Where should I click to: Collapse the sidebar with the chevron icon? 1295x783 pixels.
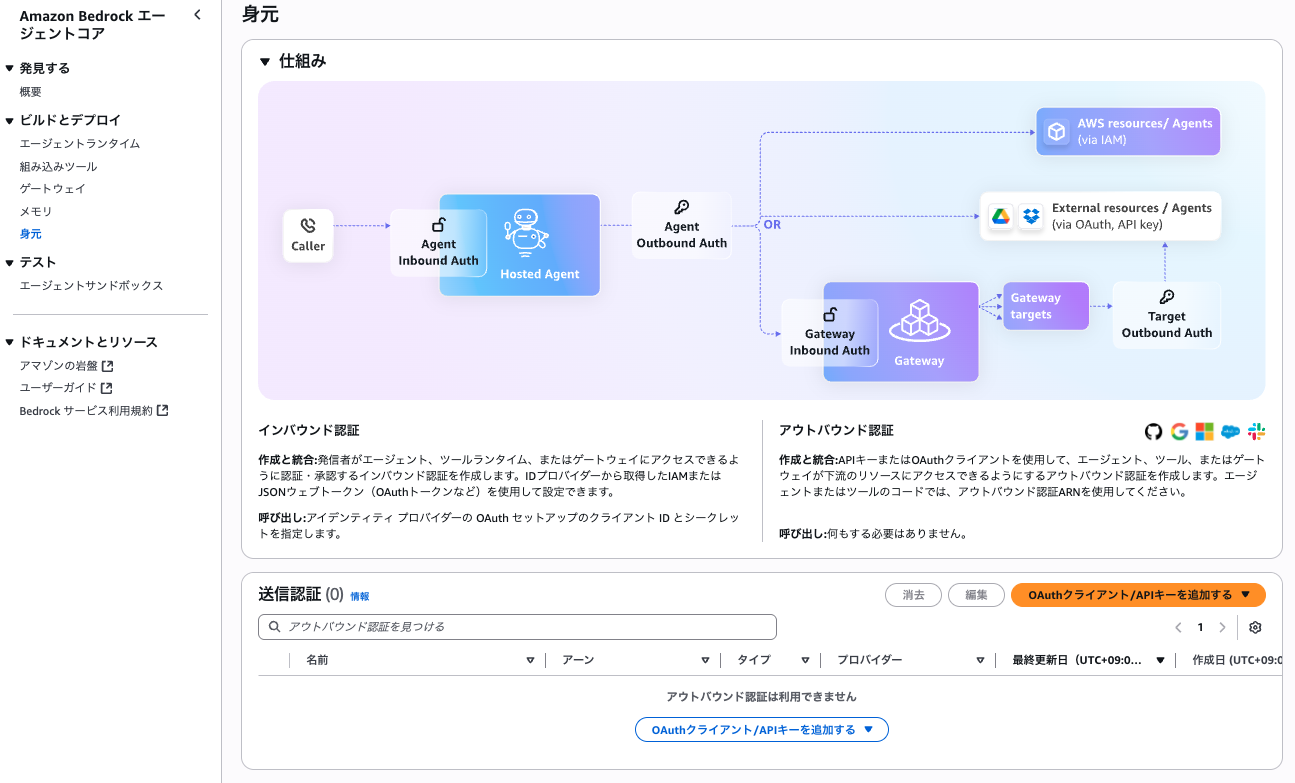tap(197, 15)
